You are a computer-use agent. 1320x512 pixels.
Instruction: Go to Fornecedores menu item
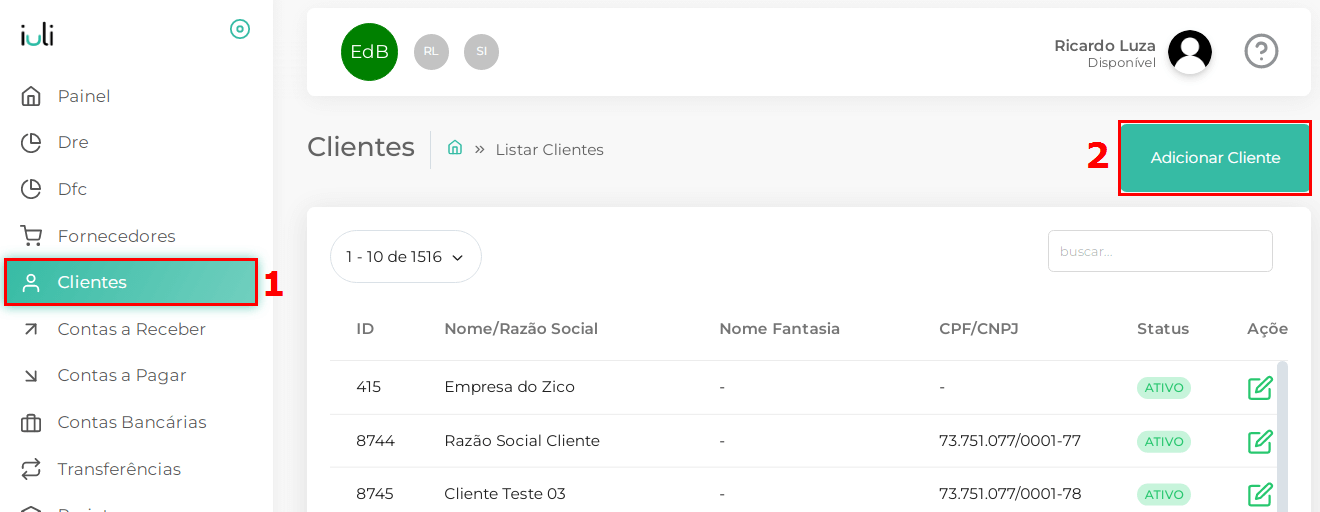[116, 236]
